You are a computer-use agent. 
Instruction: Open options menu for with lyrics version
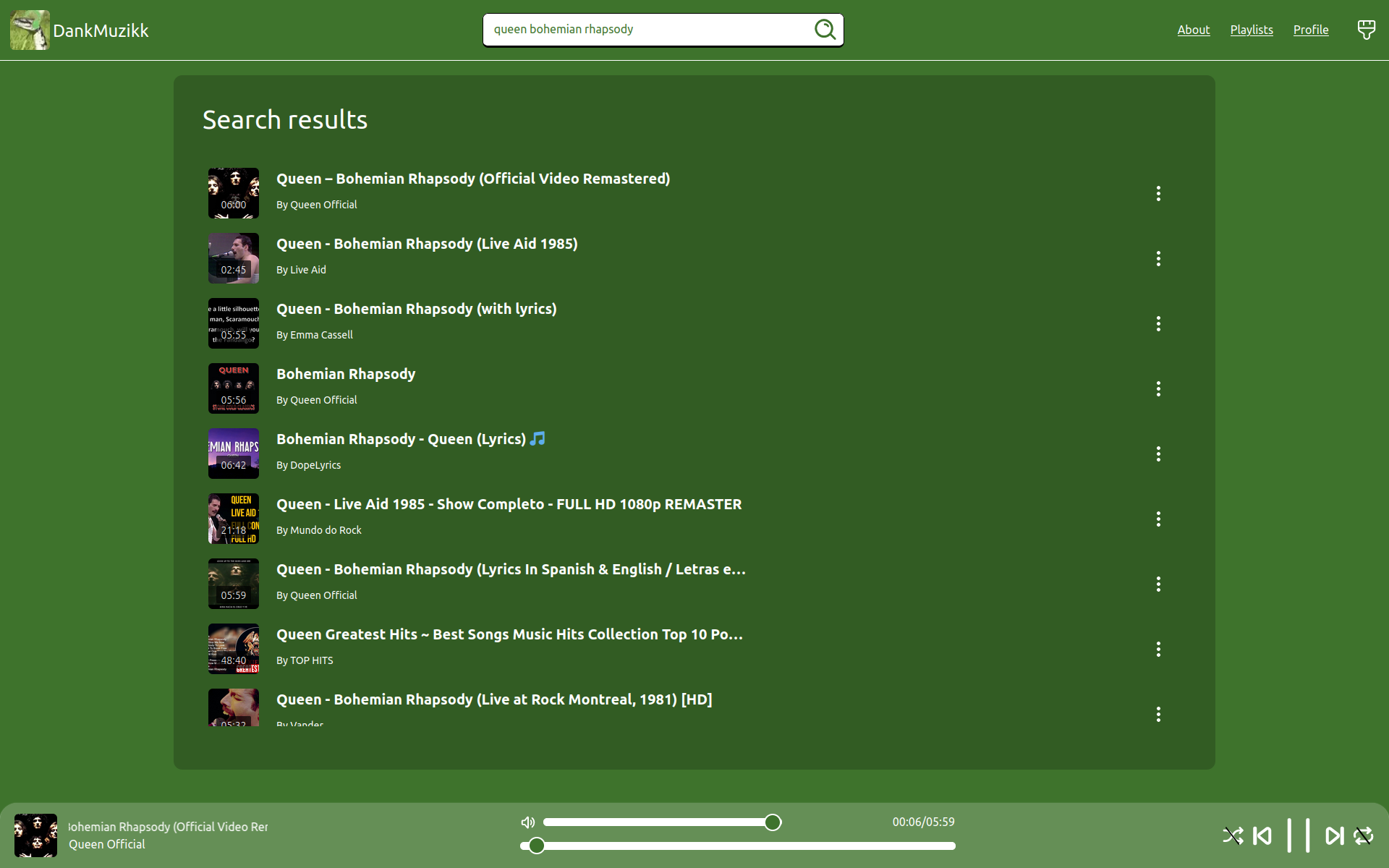pyautogui.click(x=1158, y=323)
